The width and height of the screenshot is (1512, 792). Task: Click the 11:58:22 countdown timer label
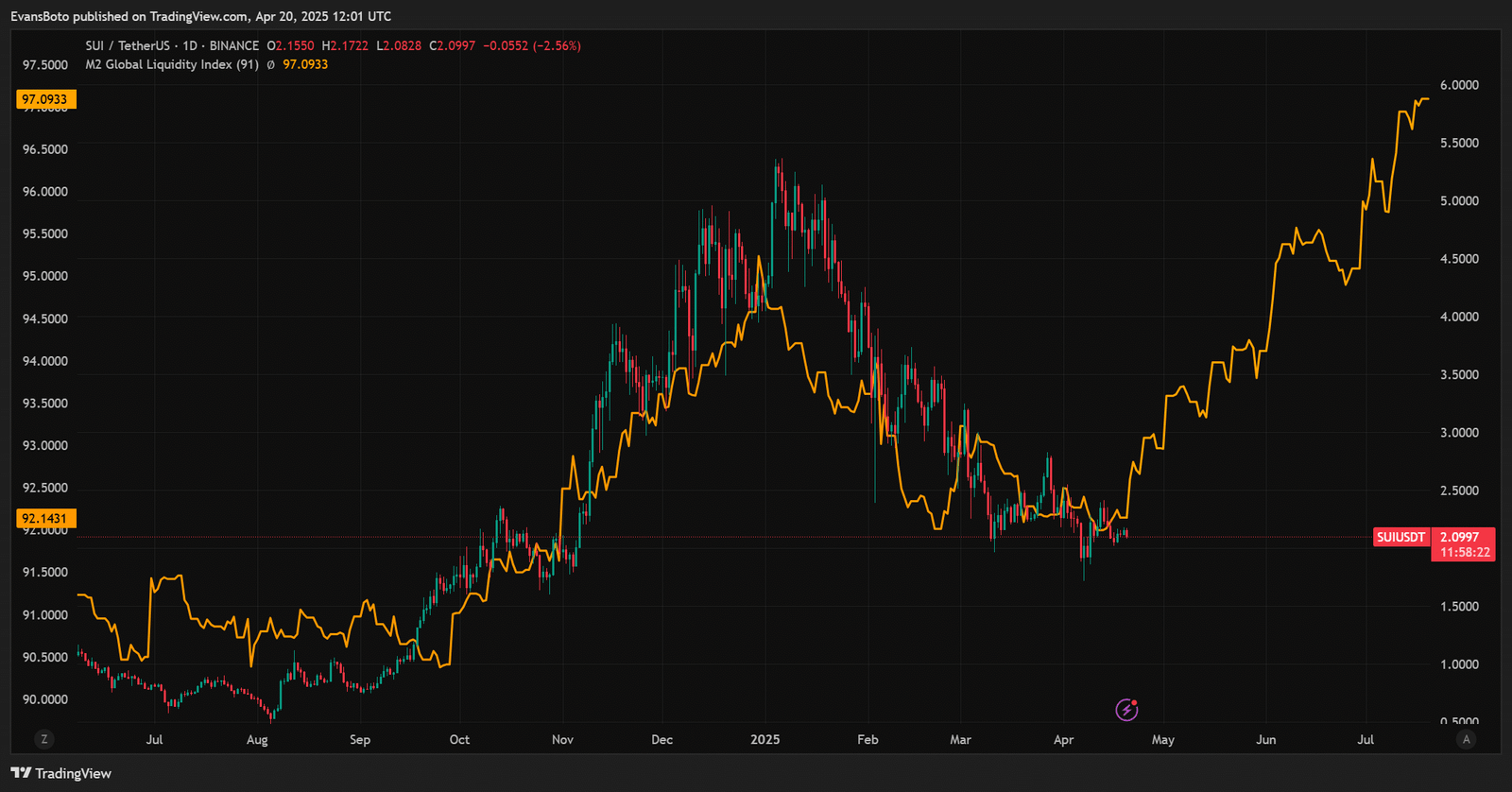1465,552
